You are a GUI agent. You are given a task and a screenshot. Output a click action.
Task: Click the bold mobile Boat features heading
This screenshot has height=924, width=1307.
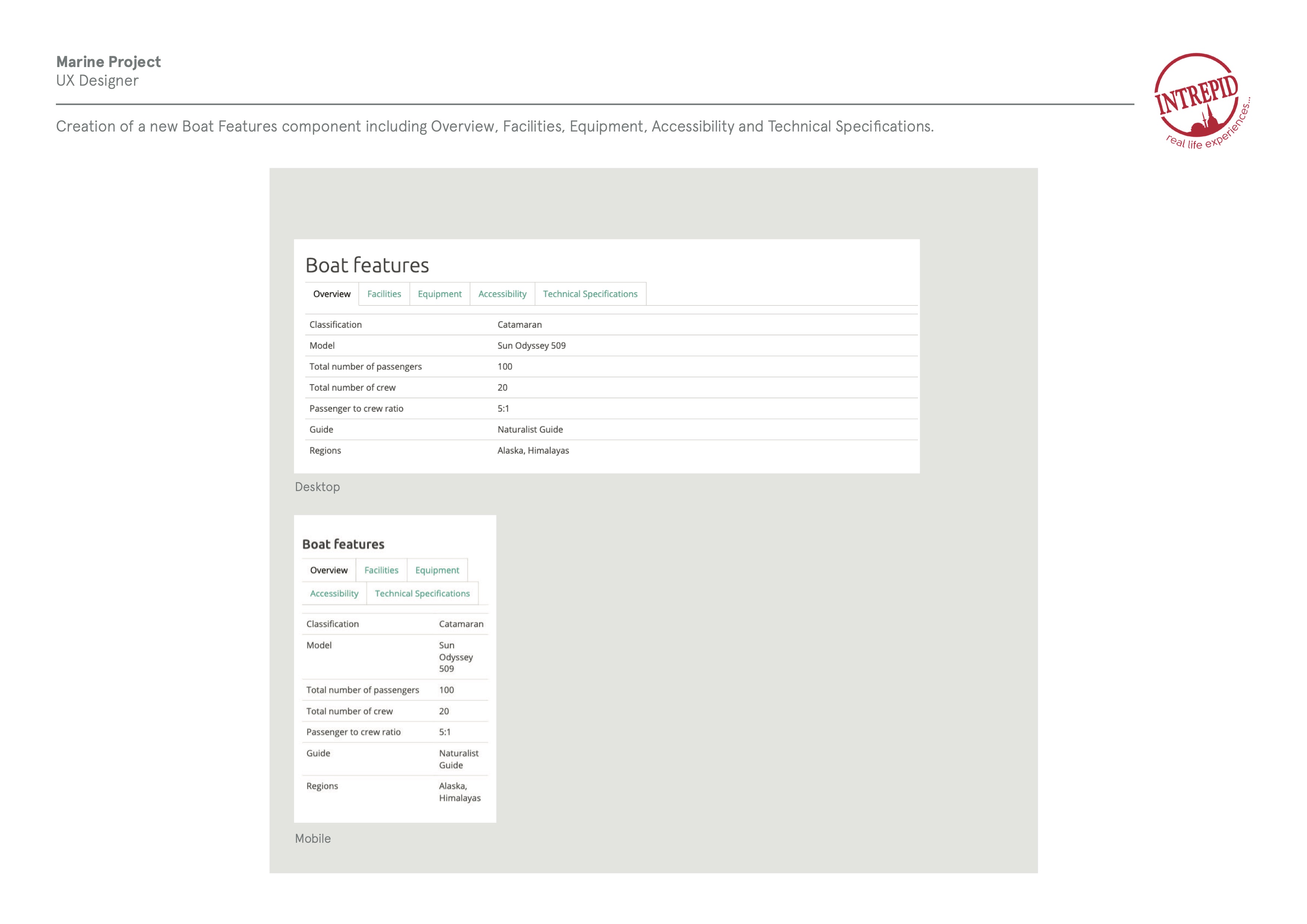pyautogui.click(x=343, y=544)
